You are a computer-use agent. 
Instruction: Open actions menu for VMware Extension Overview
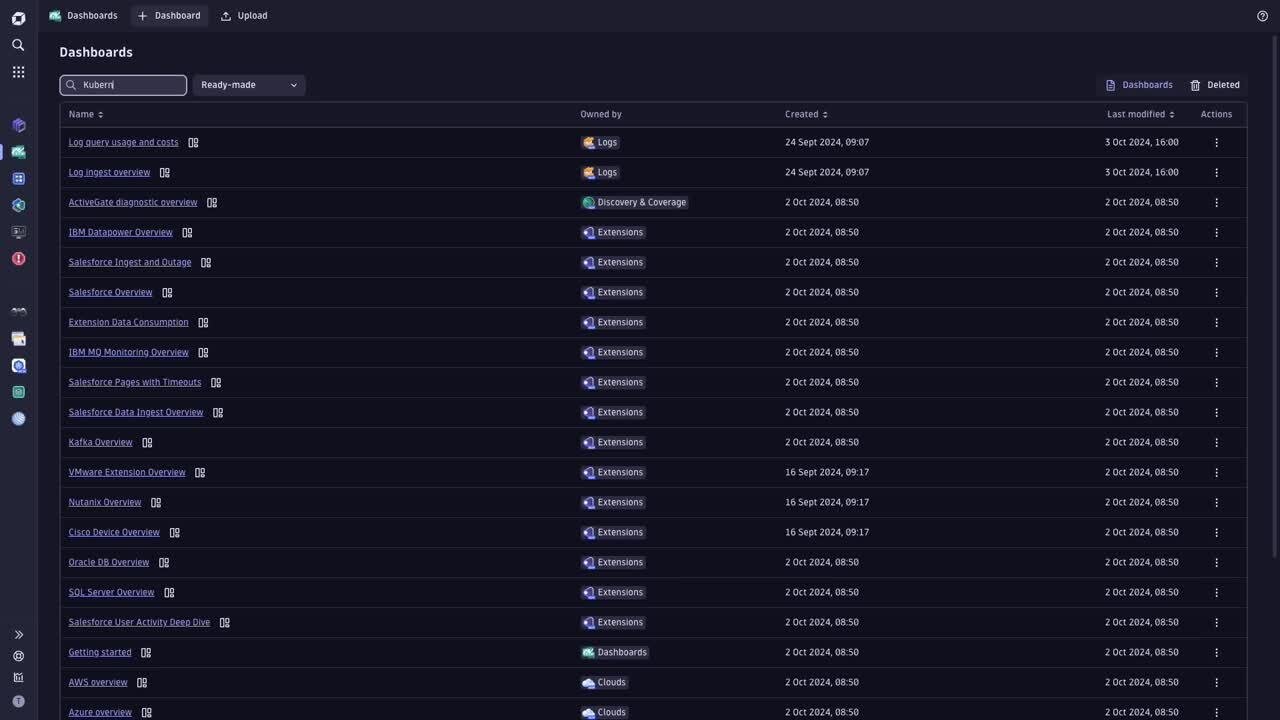tap(1216, 473)
